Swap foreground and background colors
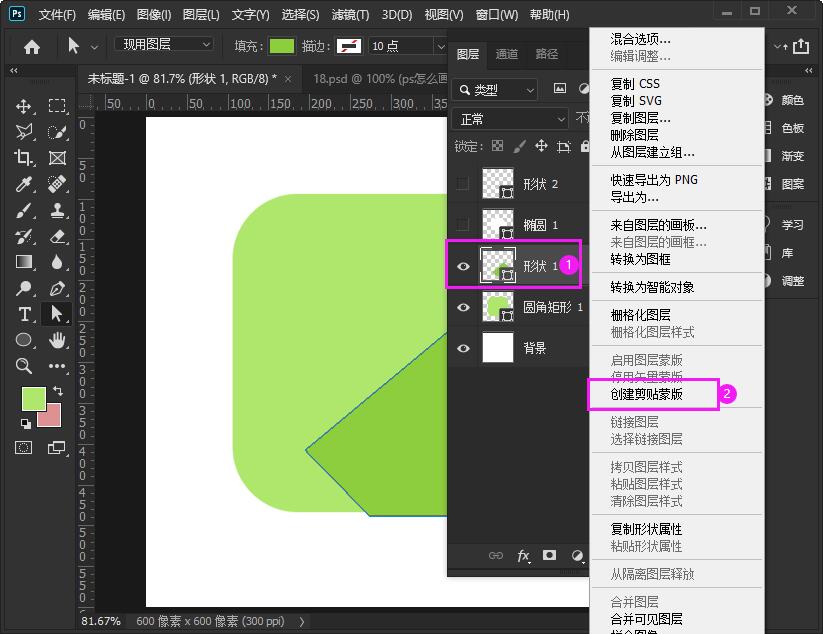The height and width of the screenshot is (634, 823). 58,391
